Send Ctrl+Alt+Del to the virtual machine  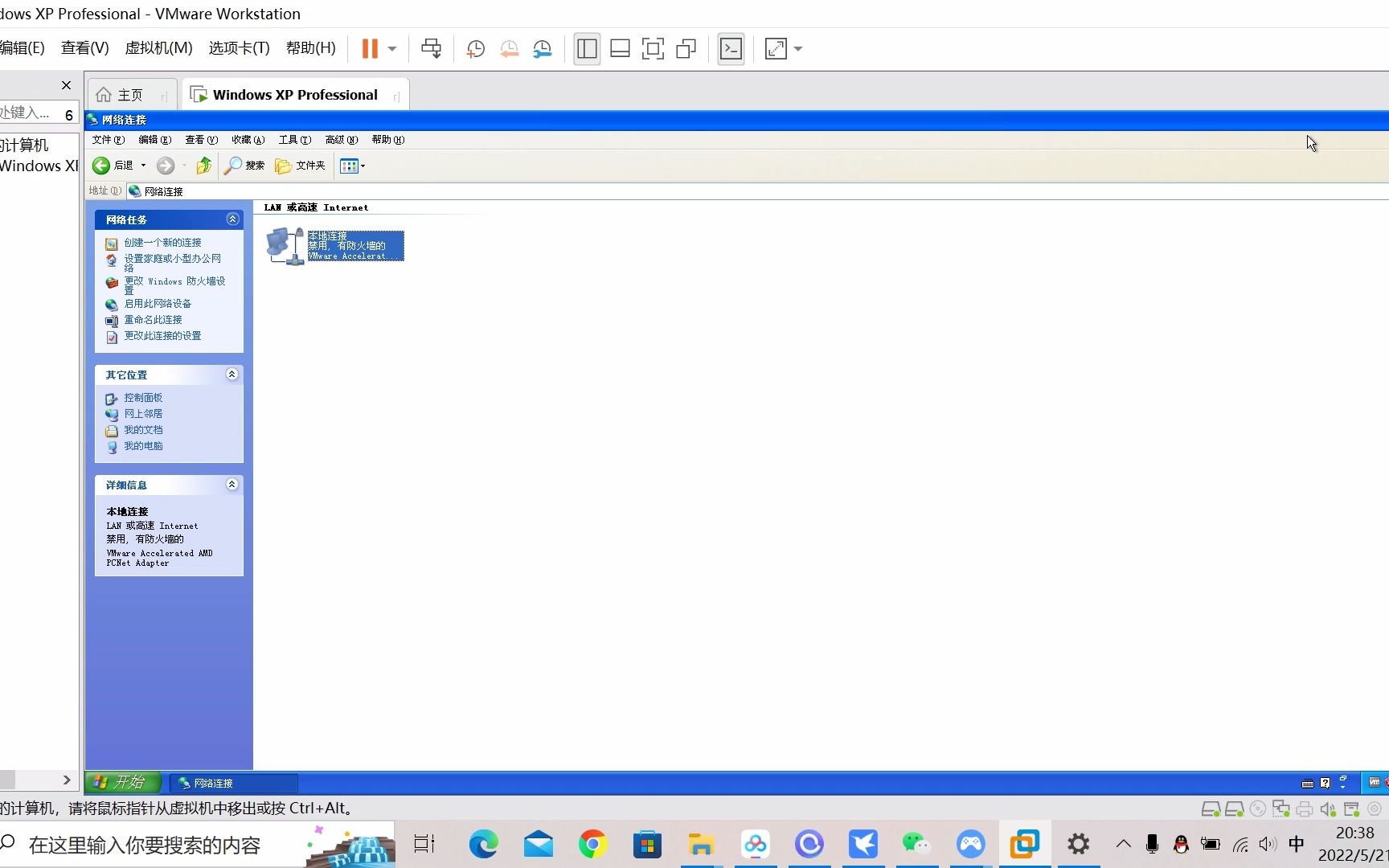click(432, 49)
